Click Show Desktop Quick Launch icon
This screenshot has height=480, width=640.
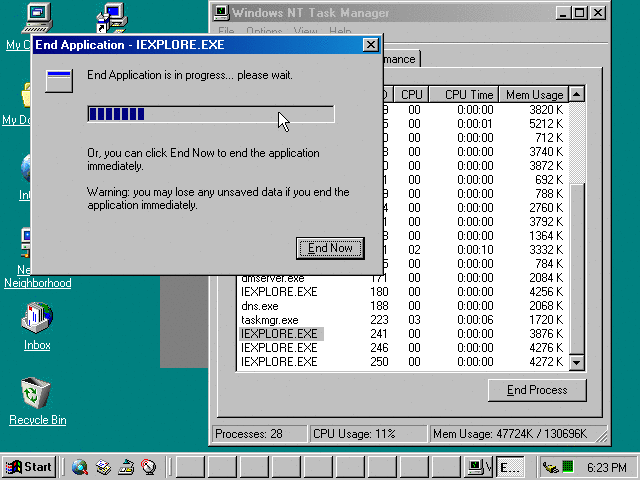[x=126, y=467]
